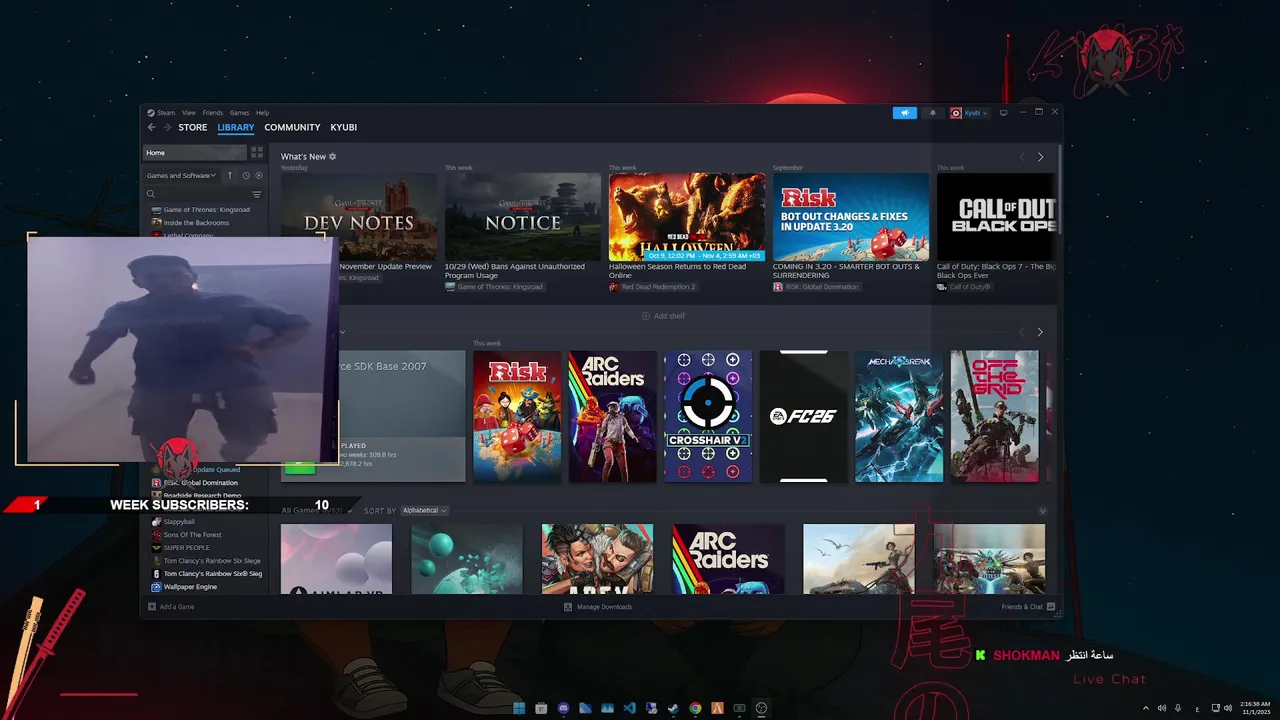Select SUPER PEOPLE in game list
This screenshot has width=1280, height=720.
(x=180, y=548)
